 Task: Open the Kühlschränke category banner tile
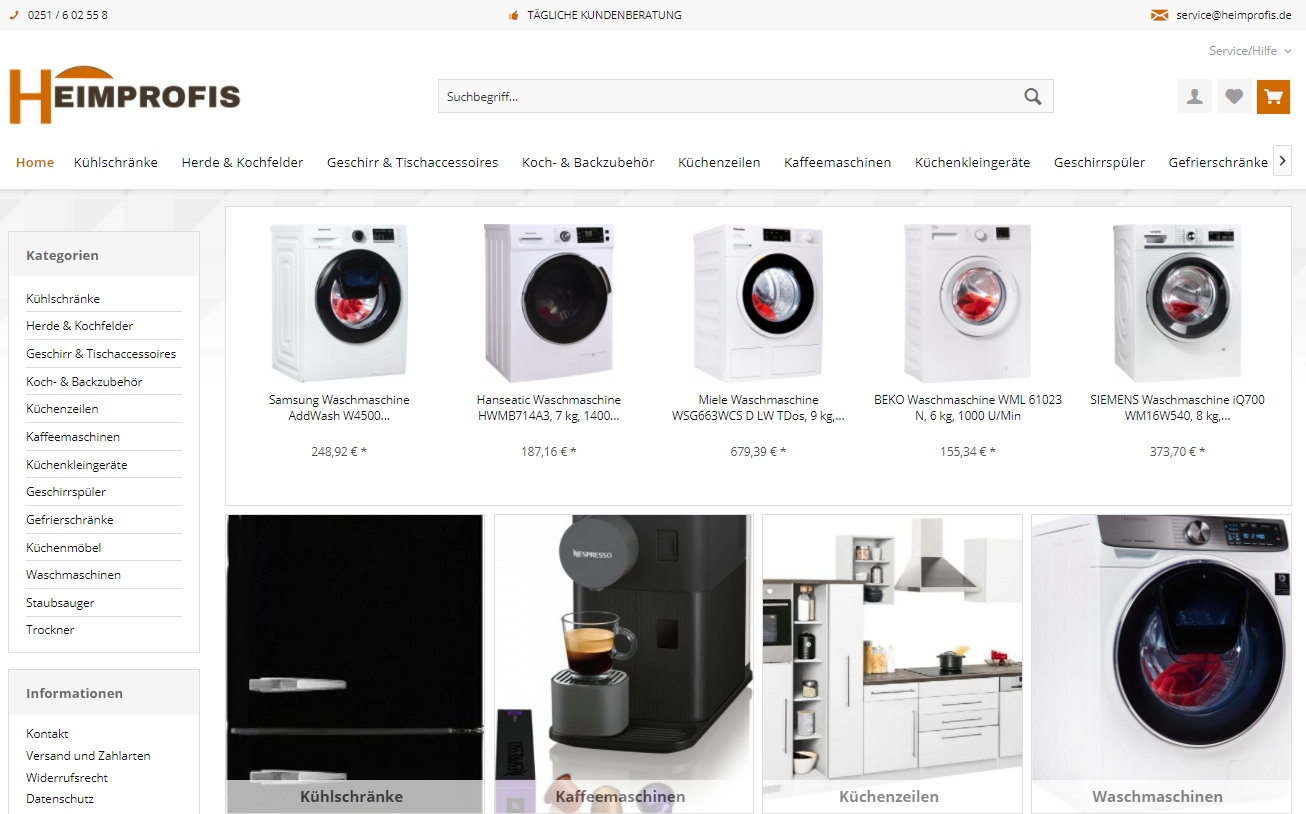click(x=354, y=664)
